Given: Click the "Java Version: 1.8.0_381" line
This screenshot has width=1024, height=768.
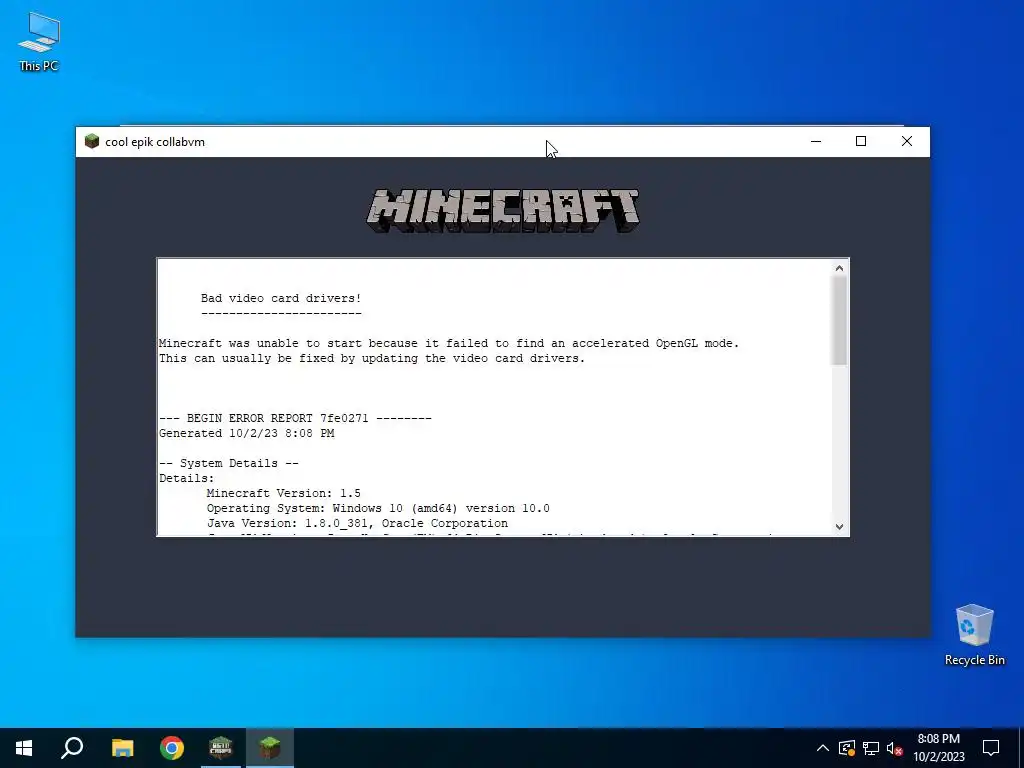Looking at the screenshot, I should pyautogui.click(x=357, y=524).
